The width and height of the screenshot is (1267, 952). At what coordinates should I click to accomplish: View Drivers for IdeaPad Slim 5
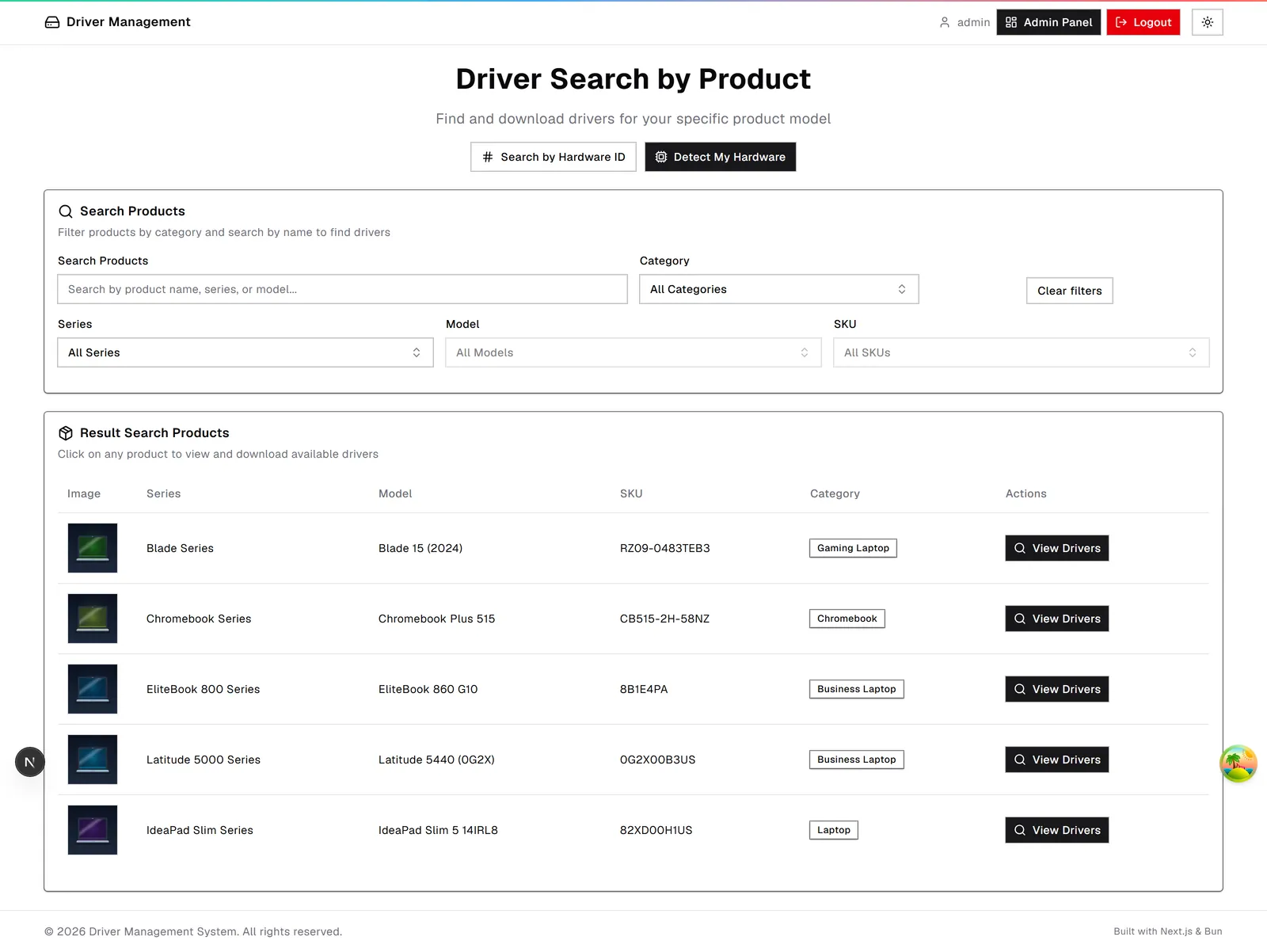pos(1056,830)
